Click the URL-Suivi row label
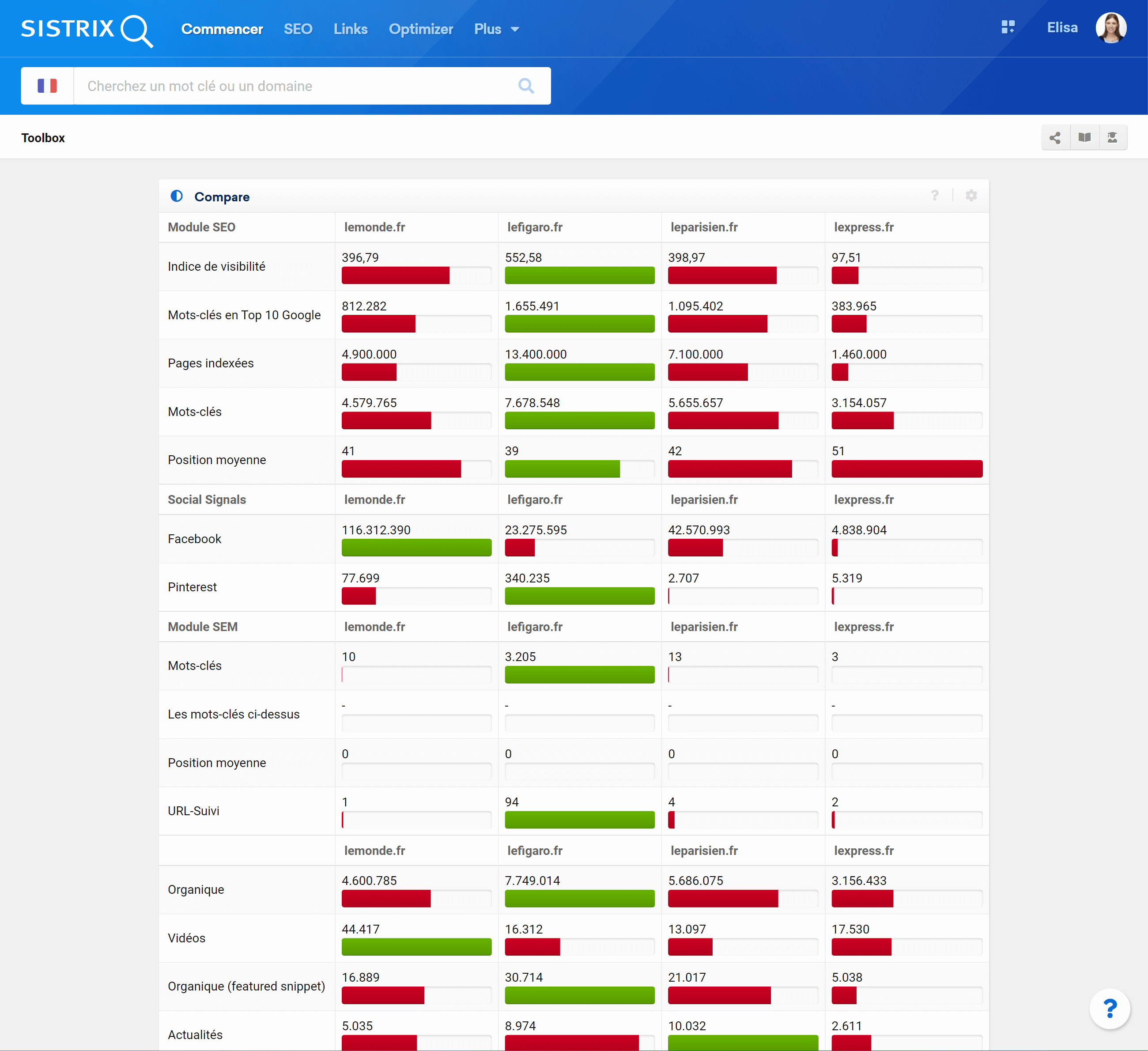Image resolution: width=1148 pixels, height=1051 pixels. click(x=193, y=811)
